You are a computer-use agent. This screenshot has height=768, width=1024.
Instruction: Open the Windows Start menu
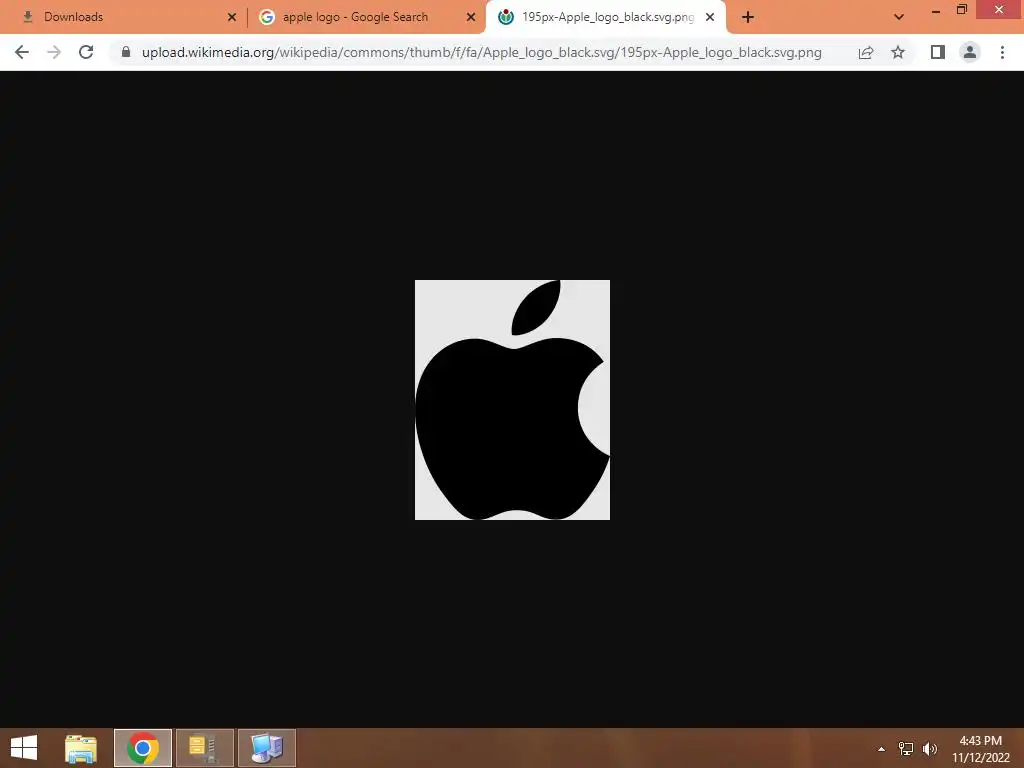tap(24, 748)
